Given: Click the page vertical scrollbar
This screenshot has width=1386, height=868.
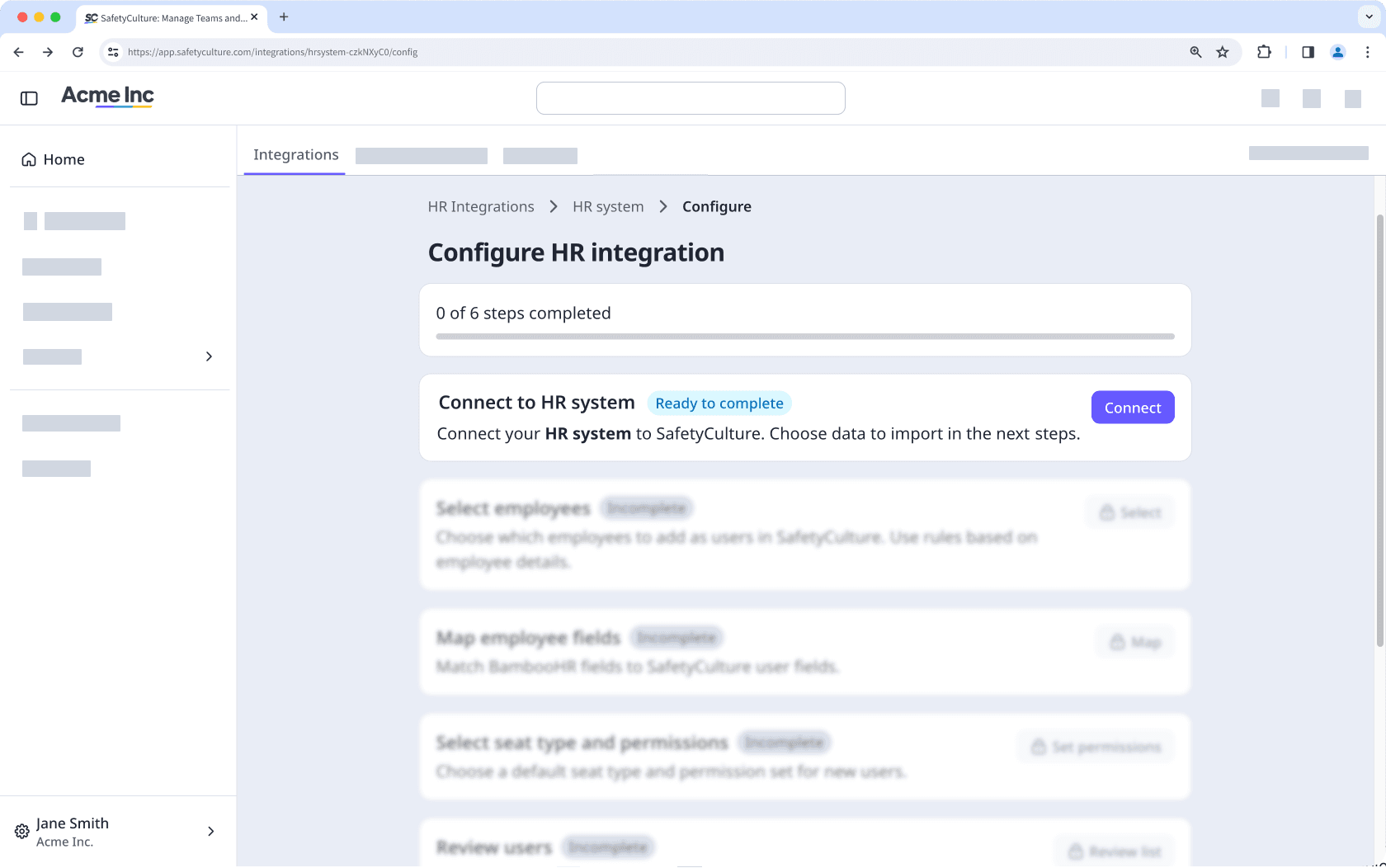Looking at the screenshot, I should click(x=1380, y=429).
